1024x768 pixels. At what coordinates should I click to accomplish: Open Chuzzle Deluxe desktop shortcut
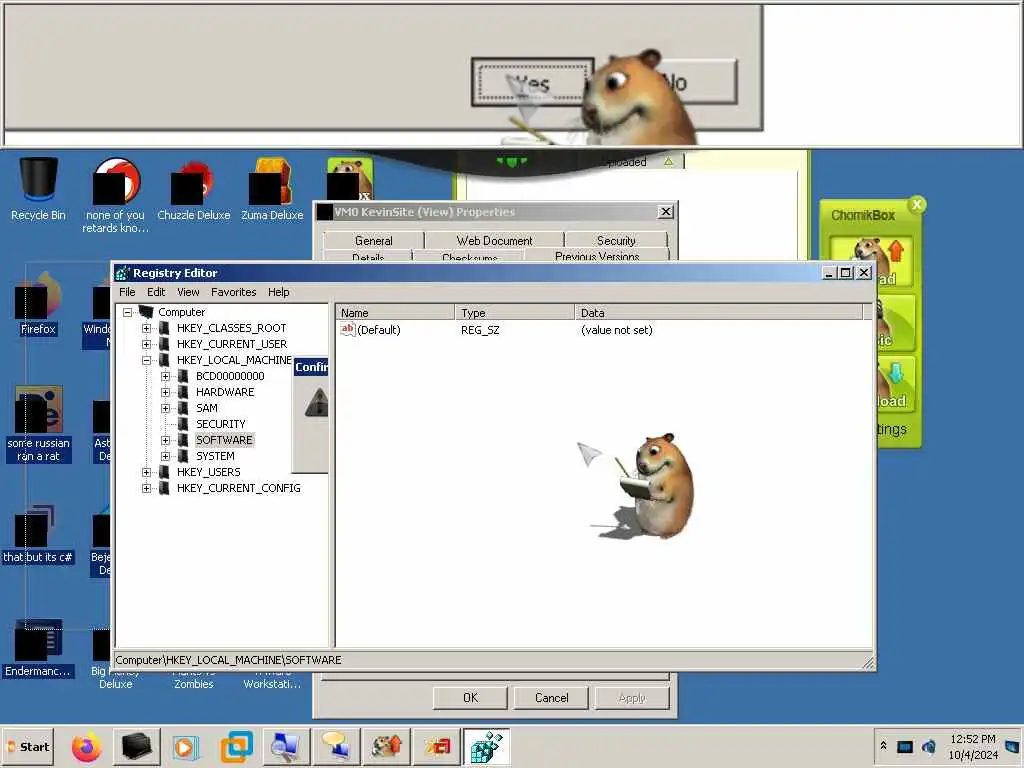tap(193, 189)
